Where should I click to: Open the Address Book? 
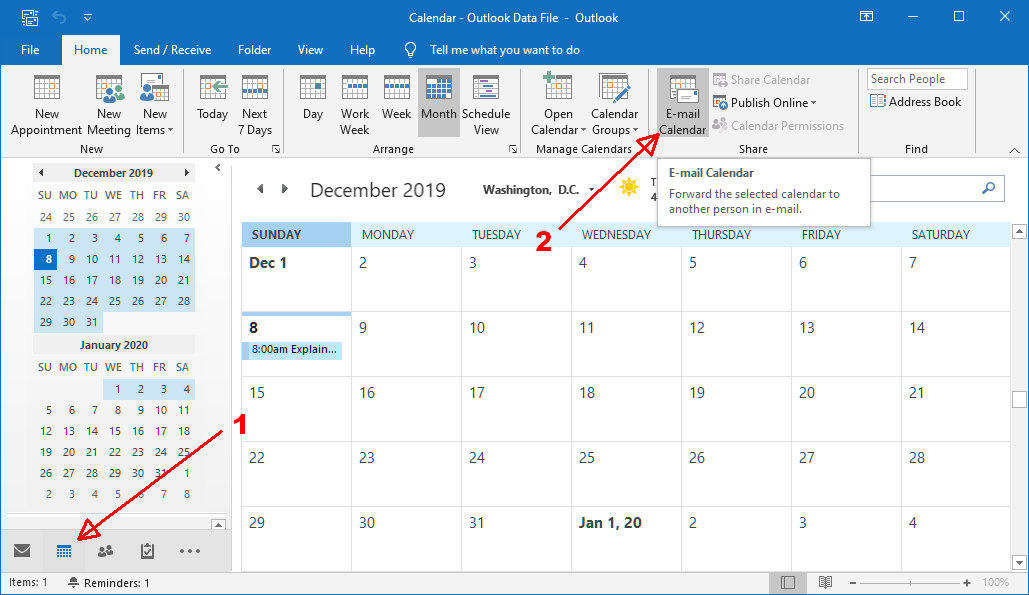[915, 102]
